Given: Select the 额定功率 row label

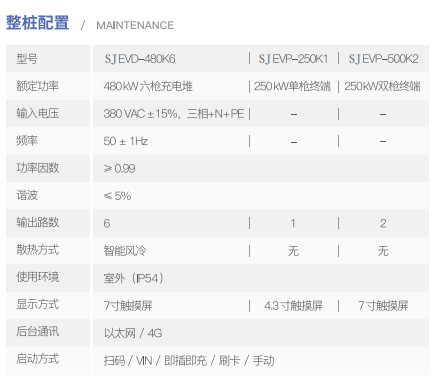Looking at the screenshot, I should coord(38,86).
